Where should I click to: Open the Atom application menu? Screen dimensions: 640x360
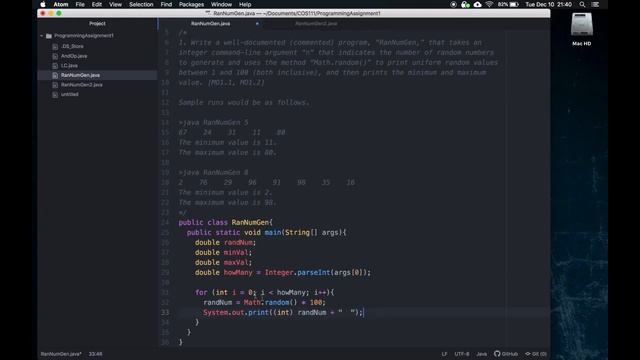(x=61, y=4)
